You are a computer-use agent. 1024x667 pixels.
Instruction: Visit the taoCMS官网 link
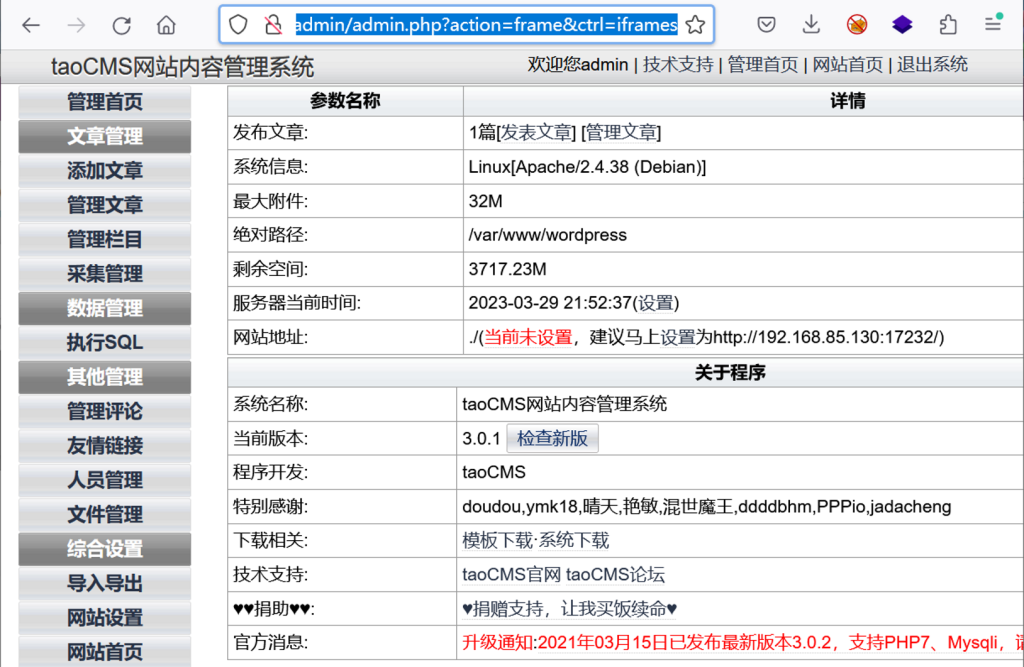(x=511, y=574)
